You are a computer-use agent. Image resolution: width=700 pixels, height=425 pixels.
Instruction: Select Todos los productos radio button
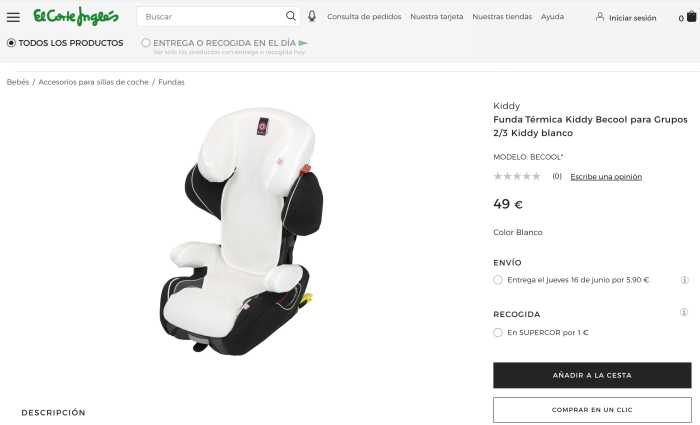11,43
